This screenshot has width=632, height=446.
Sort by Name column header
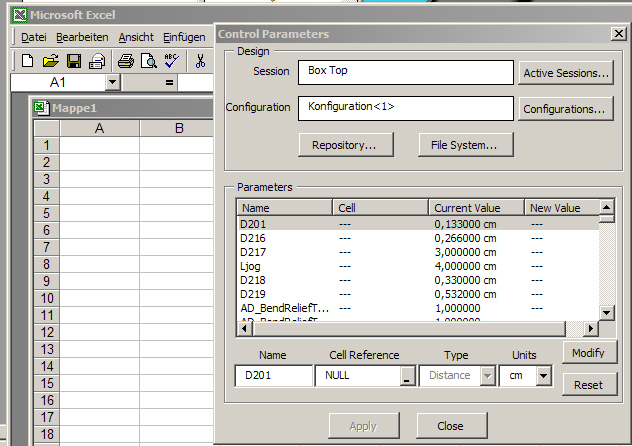(x=285, y=207)
